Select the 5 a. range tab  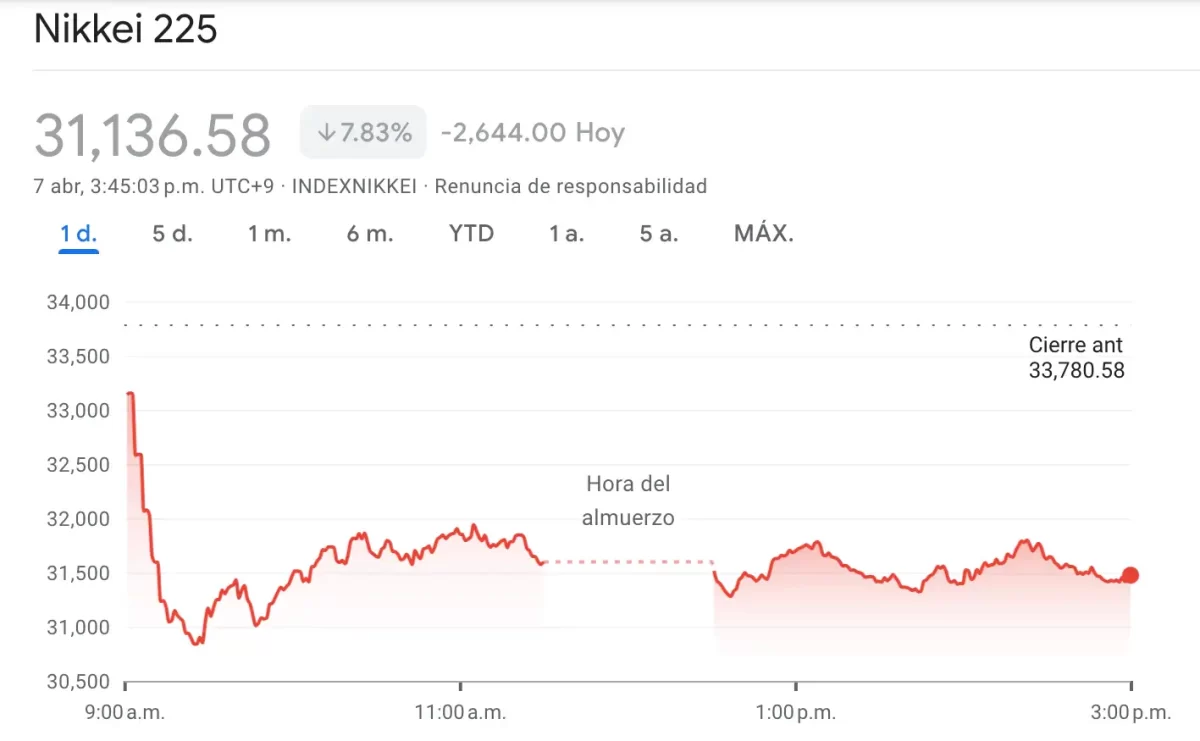click(x=659, y=234)
